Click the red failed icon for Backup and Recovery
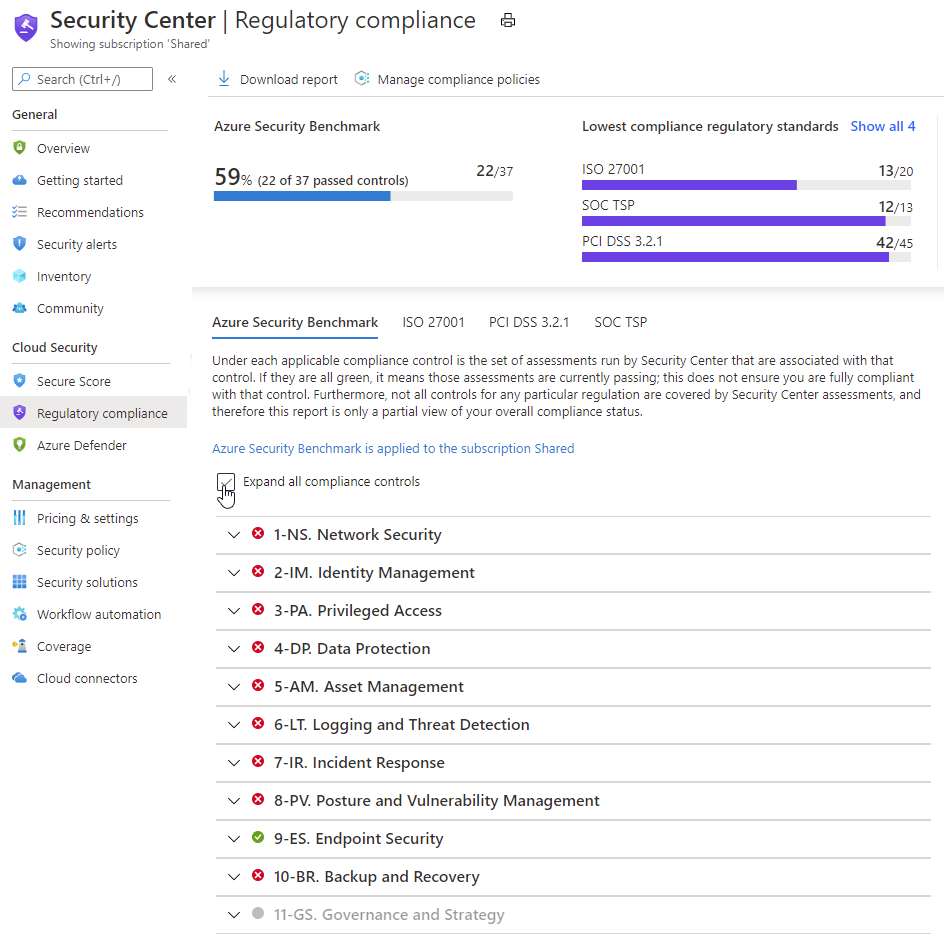The image size is (944, 944). tap(258, 875)
